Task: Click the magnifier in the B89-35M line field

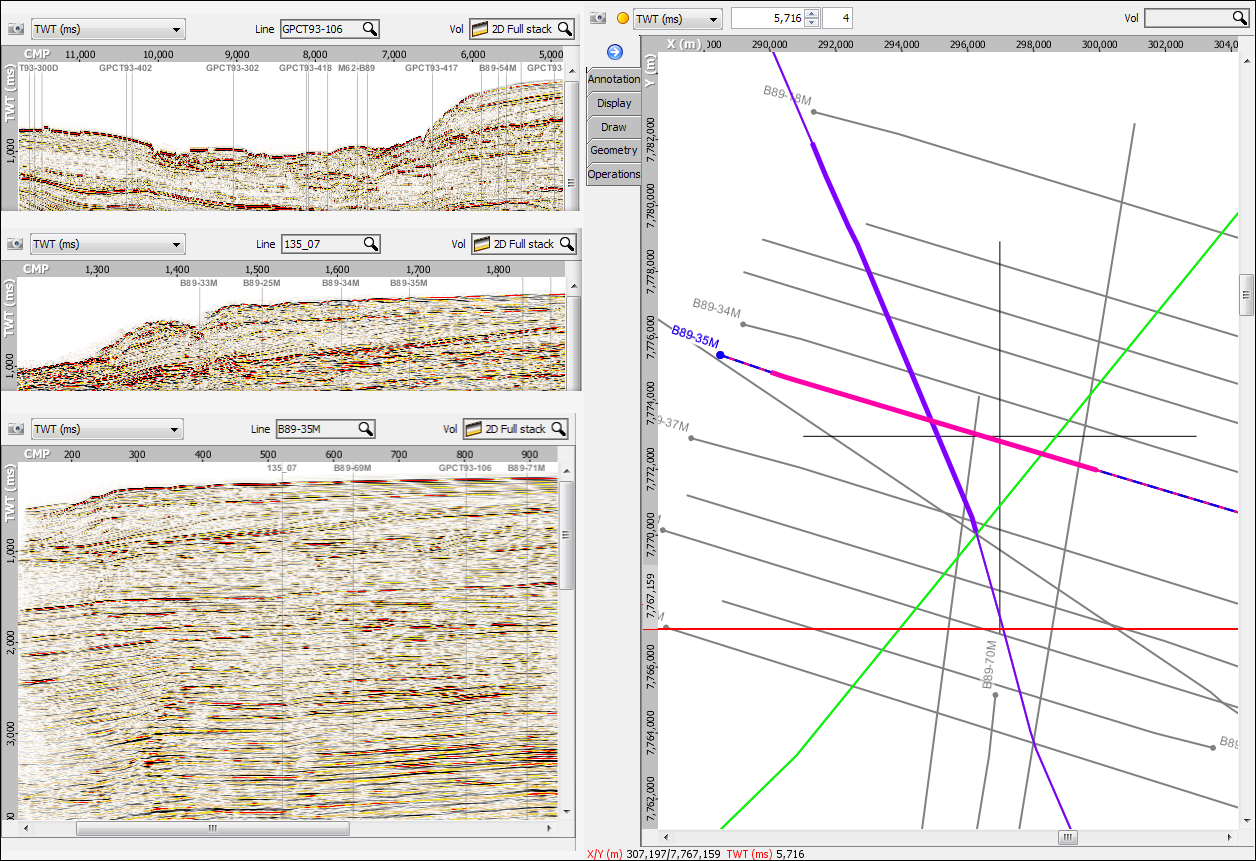Action: tap(366, 429)
